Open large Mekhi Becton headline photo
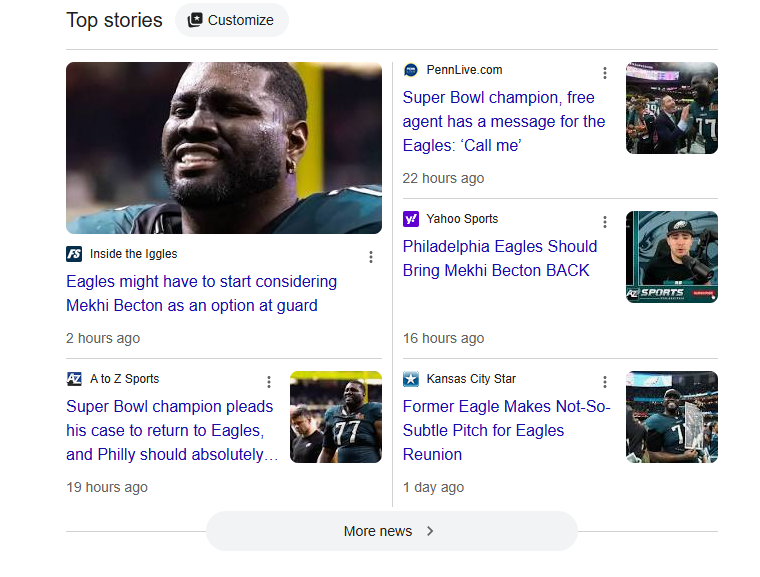Screen dimensions: 760x577 pyautogui.click(x=224, y=148)
